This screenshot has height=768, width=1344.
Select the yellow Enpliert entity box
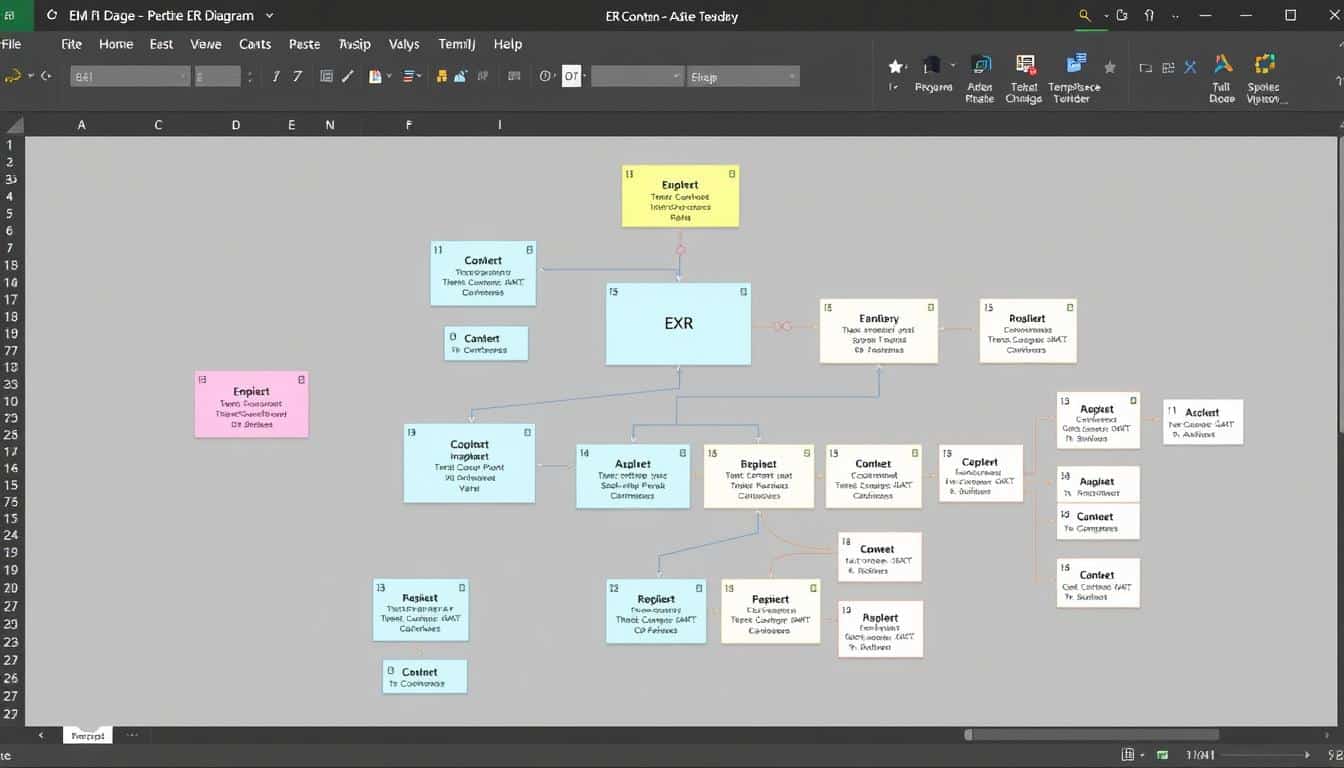(680, 196)
